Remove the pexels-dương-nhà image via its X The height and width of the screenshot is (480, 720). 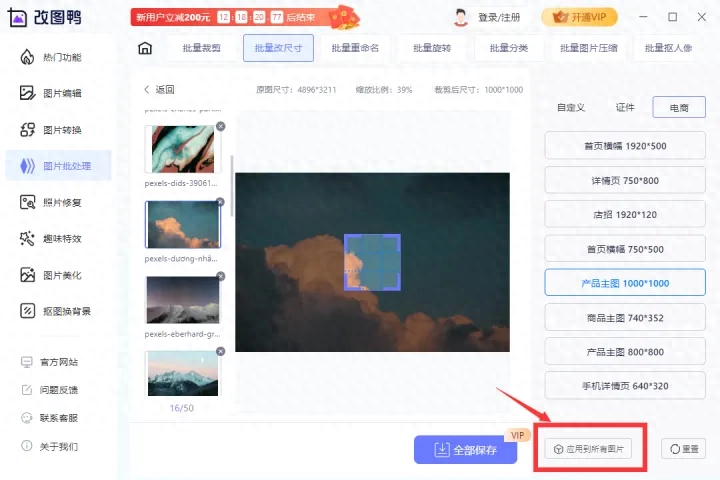(220, 202)
